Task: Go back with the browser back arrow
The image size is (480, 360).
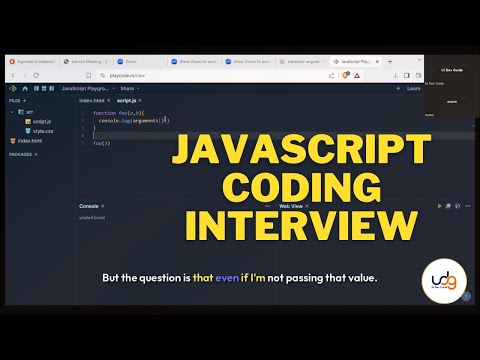Action: [x=13, y=75]
